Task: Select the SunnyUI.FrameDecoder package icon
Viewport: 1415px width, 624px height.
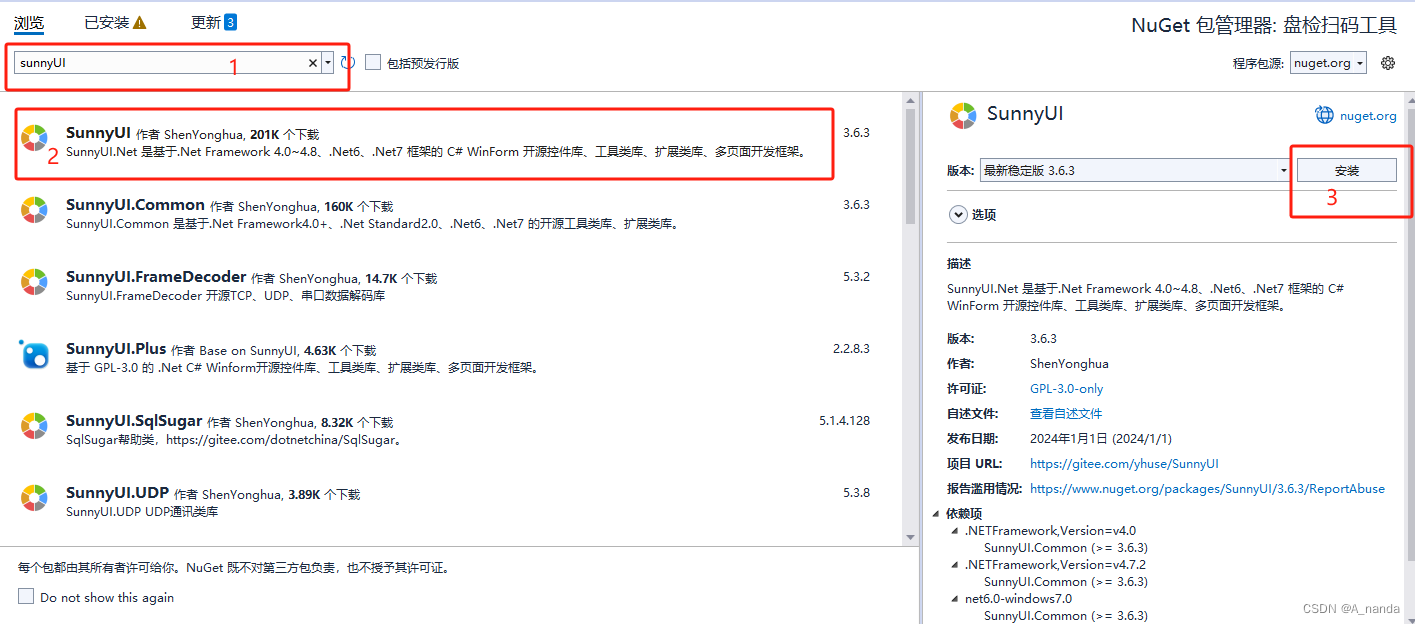Action: (34, 282)
